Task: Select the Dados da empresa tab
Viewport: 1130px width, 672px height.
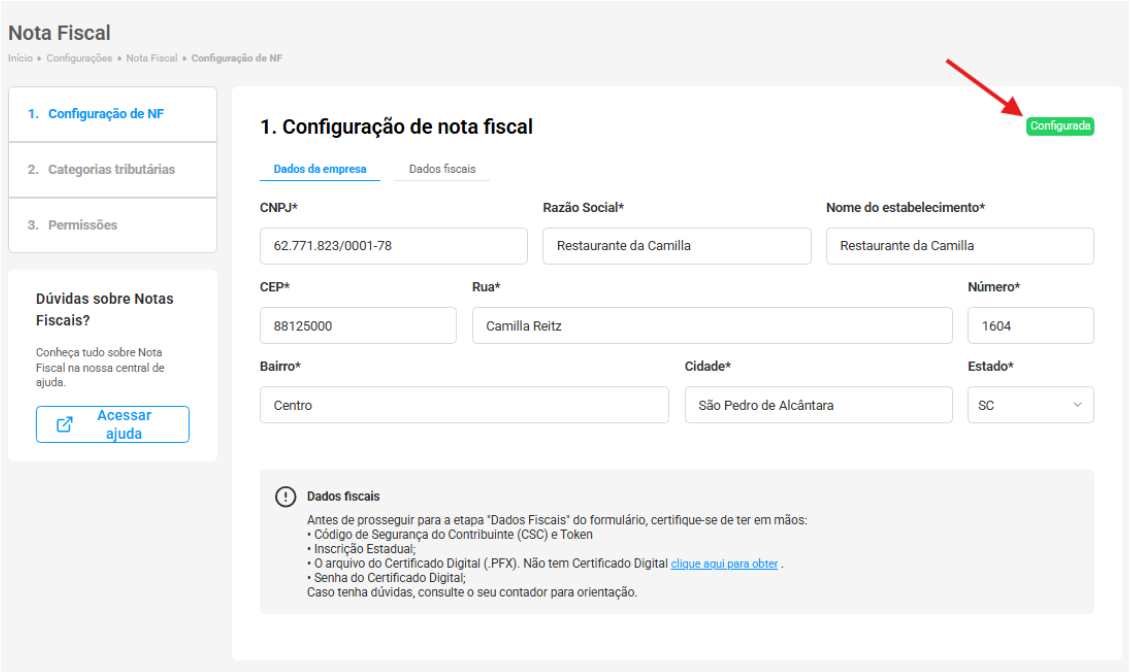Action: point(319,169)
